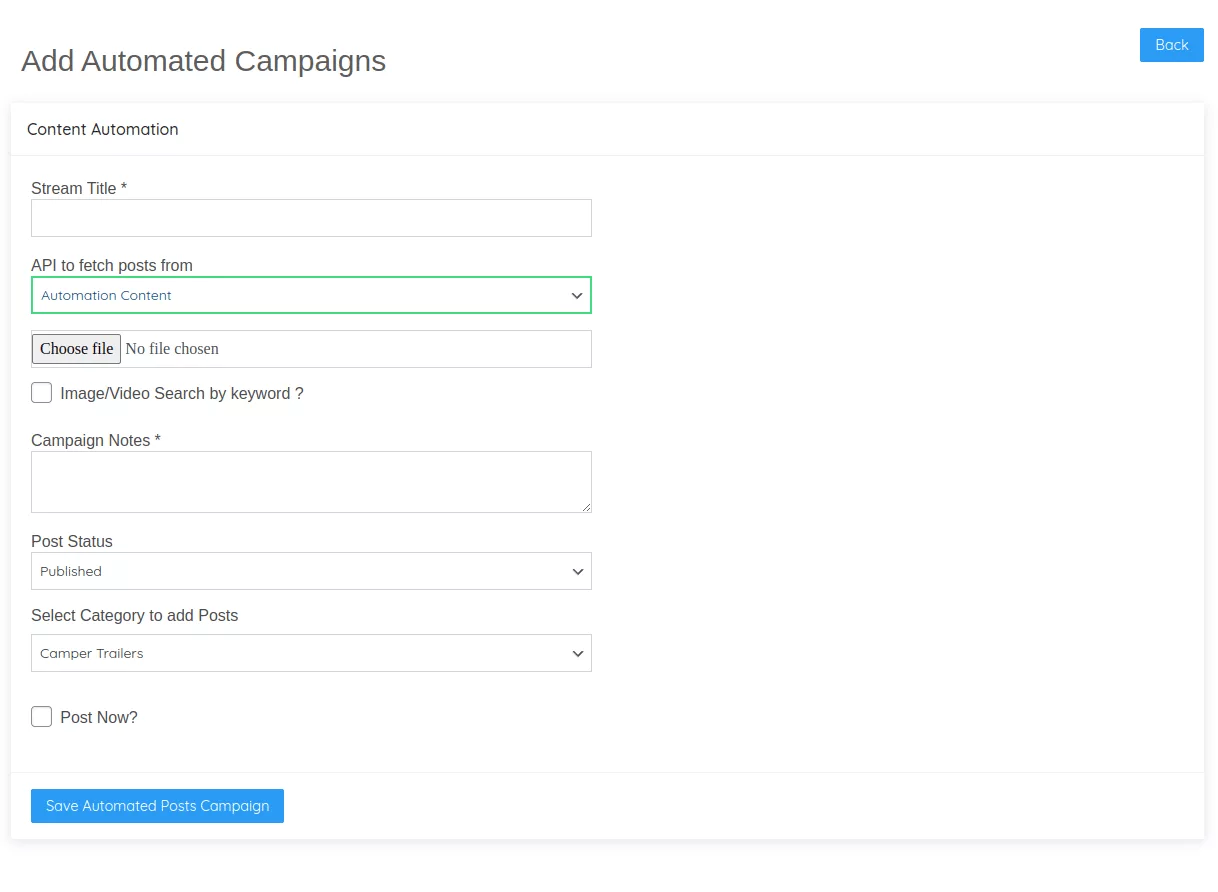Click the 'API to fetch posts from' label
This screenshot has height=892, width=1218.
coord(112,265)
